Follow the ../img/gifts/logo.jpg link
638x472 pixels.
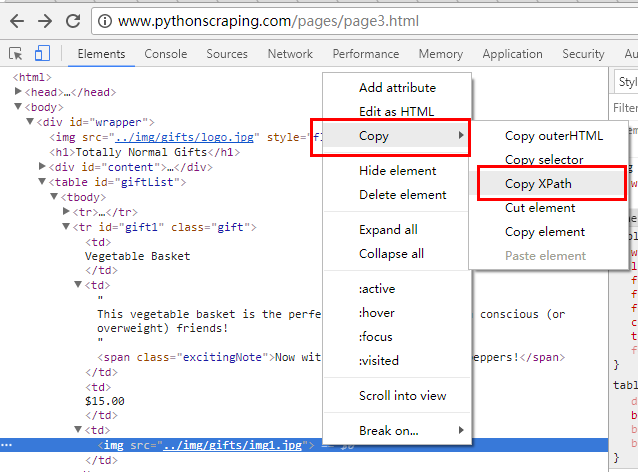185,137
